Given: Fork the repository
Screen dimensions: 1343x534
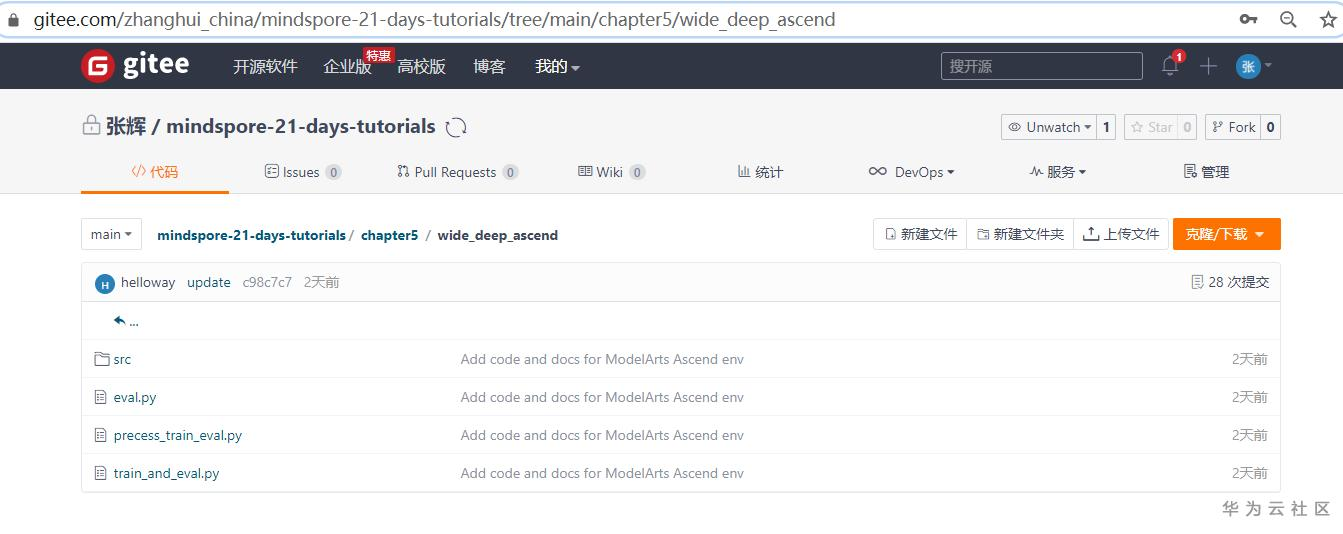Looking at the screenshot, I should point(1233,127).
